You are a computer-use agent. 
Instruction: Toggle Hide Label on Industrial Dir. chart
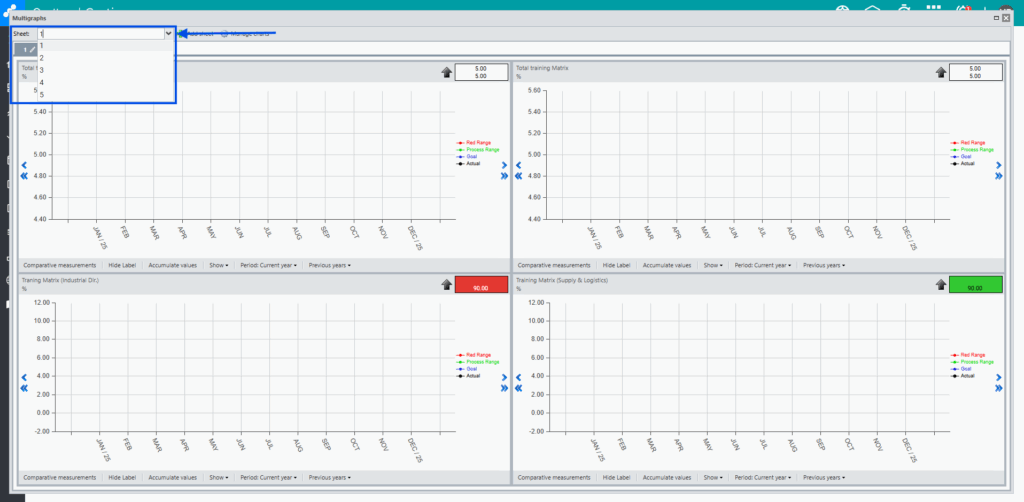(121, 477)
